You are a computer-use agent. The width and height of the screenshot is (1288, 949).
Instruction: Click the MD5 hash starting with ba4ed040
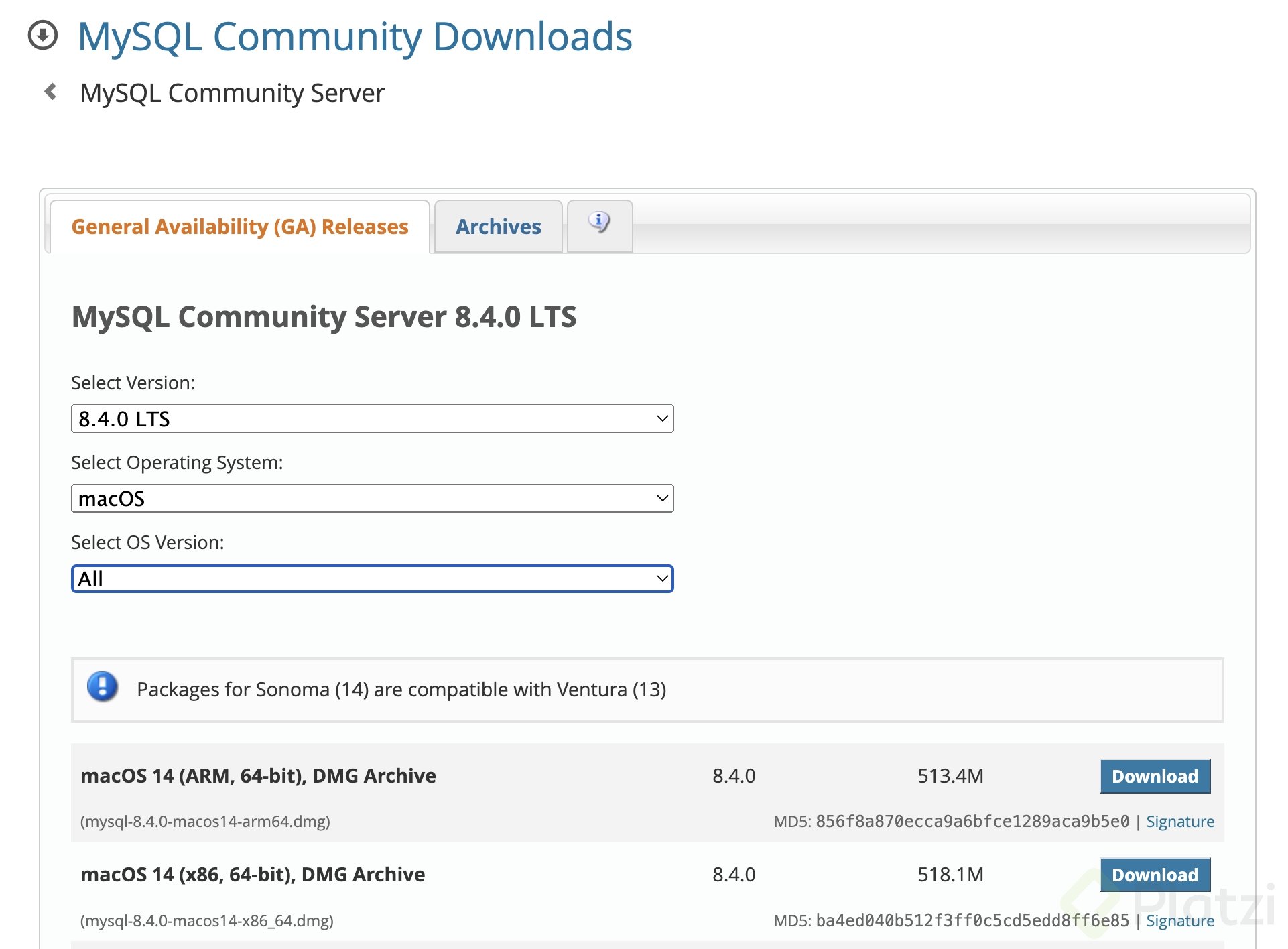pos(972,921)
